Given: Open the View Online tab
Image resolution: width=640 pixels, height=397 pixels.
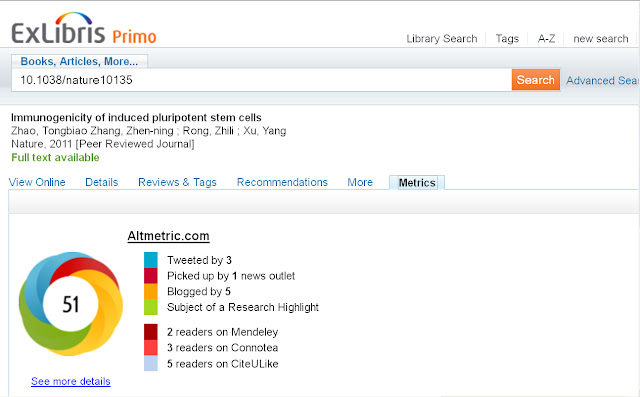Looking at the screenshot, I should click(37, 182).
